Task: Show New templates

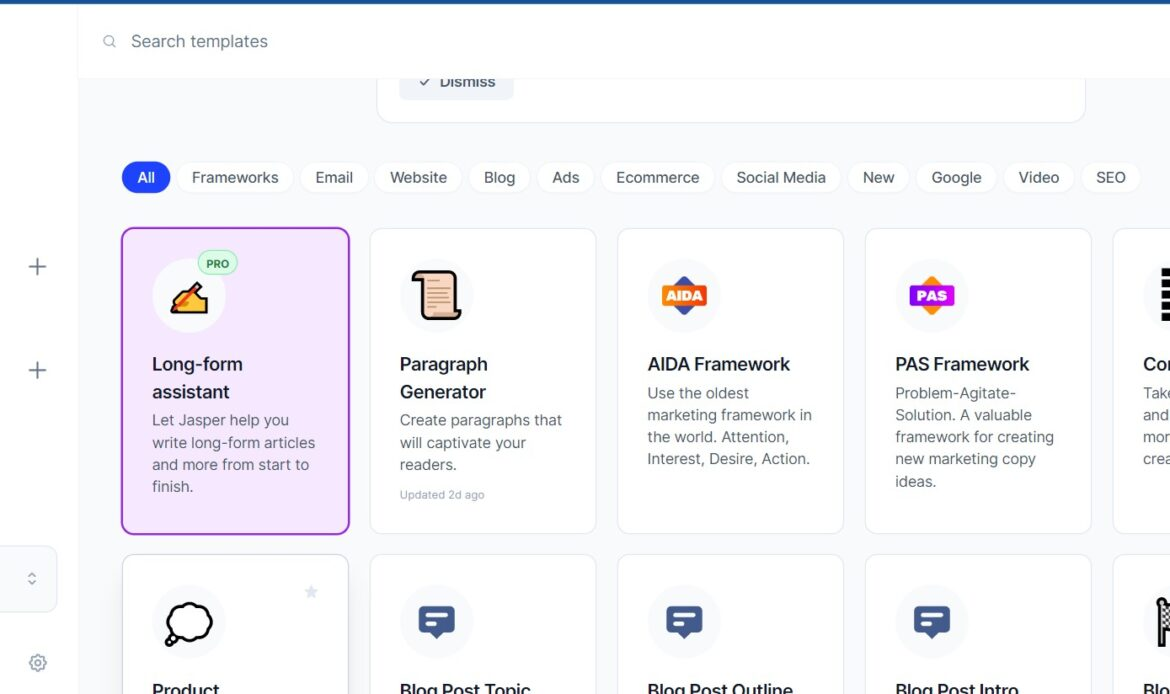Action: tap(878, 178)
